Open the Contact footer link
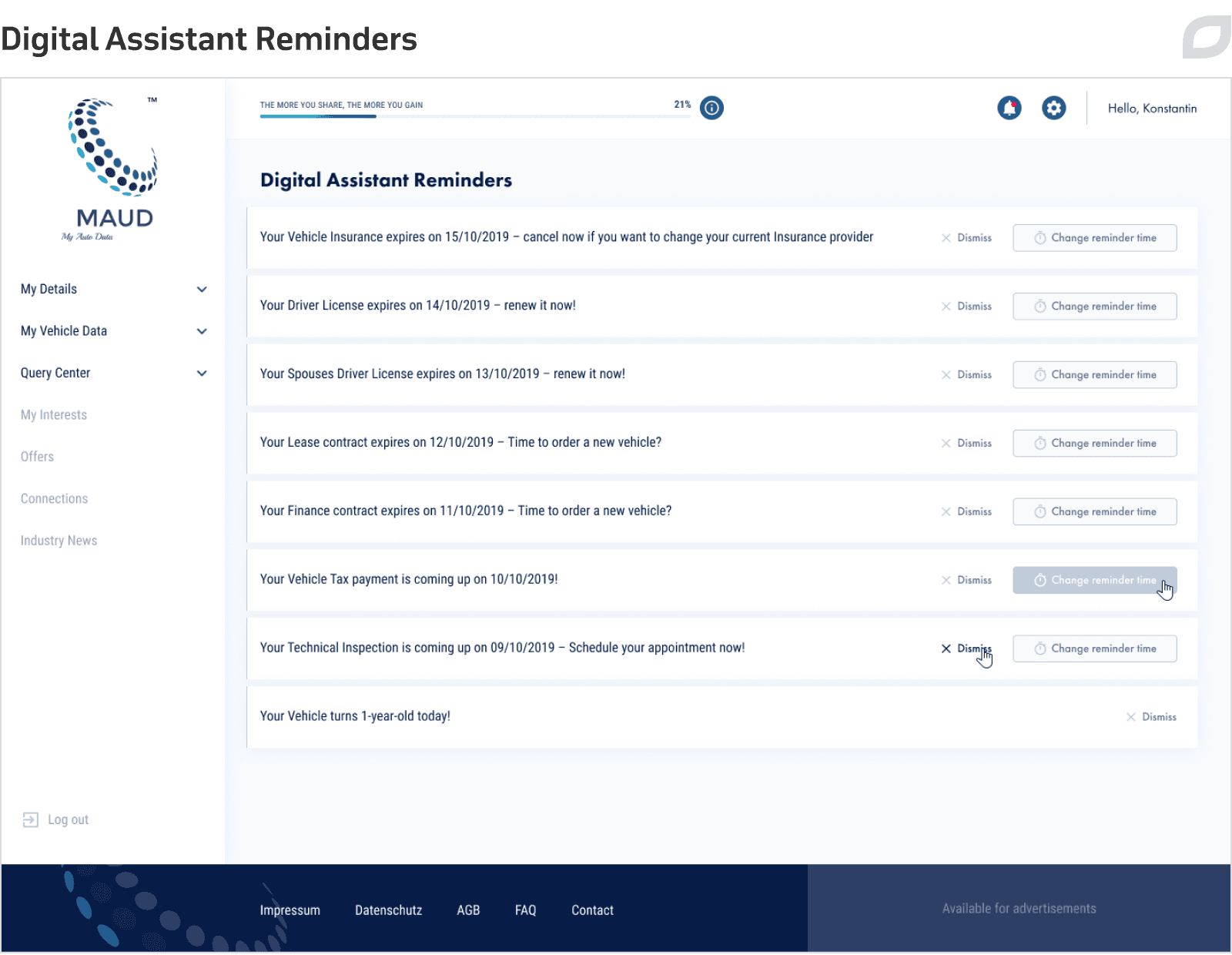The width and height of the screenshot is (1232, 955). point(592,910)
